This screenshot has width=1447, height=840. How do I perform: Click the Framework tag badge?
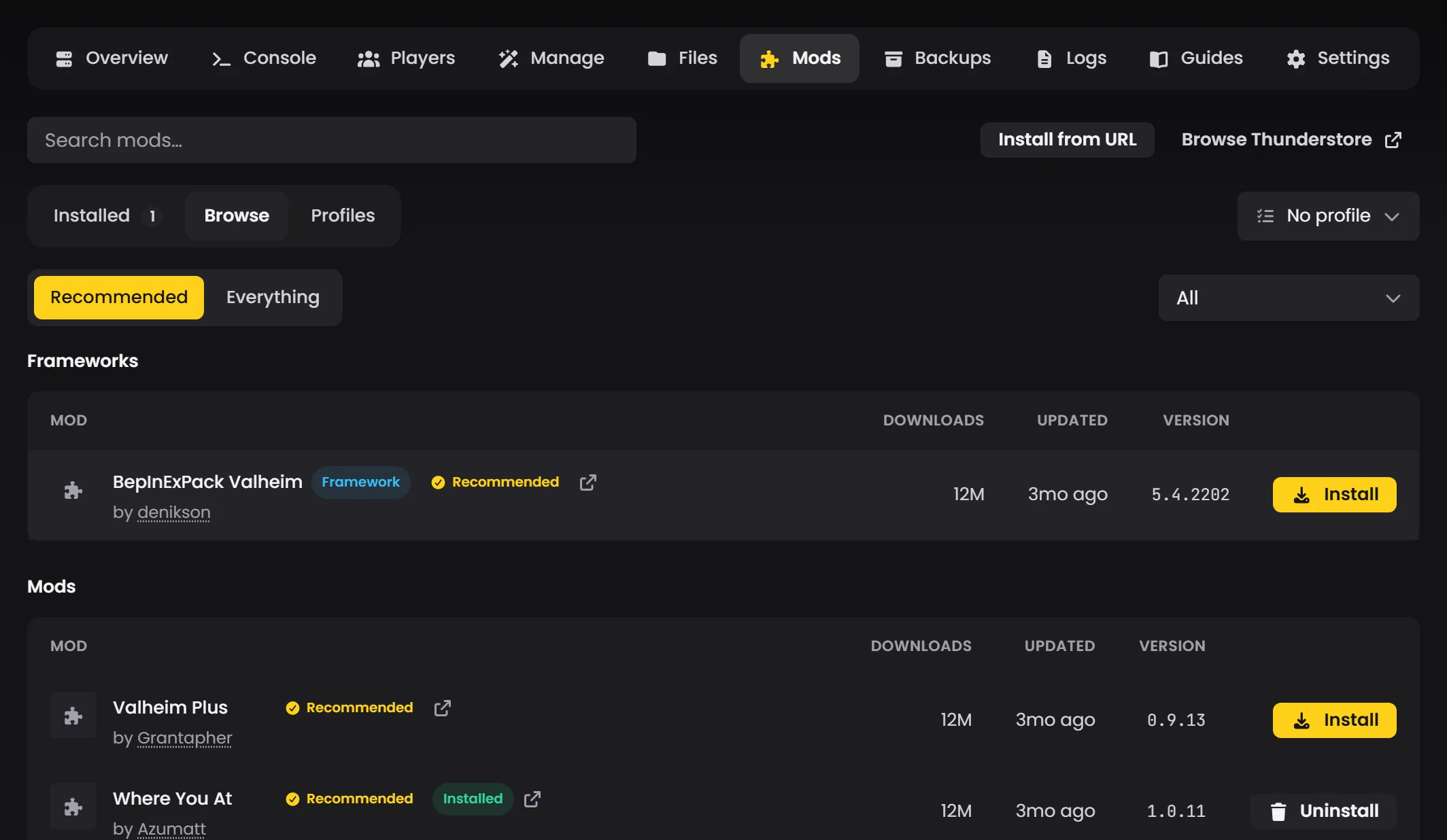click(x=360, y=482)
